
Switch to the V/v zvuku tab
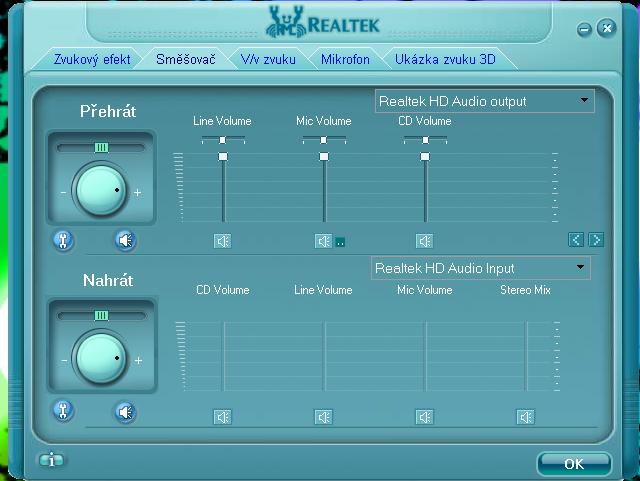click(x=268, y=60)
